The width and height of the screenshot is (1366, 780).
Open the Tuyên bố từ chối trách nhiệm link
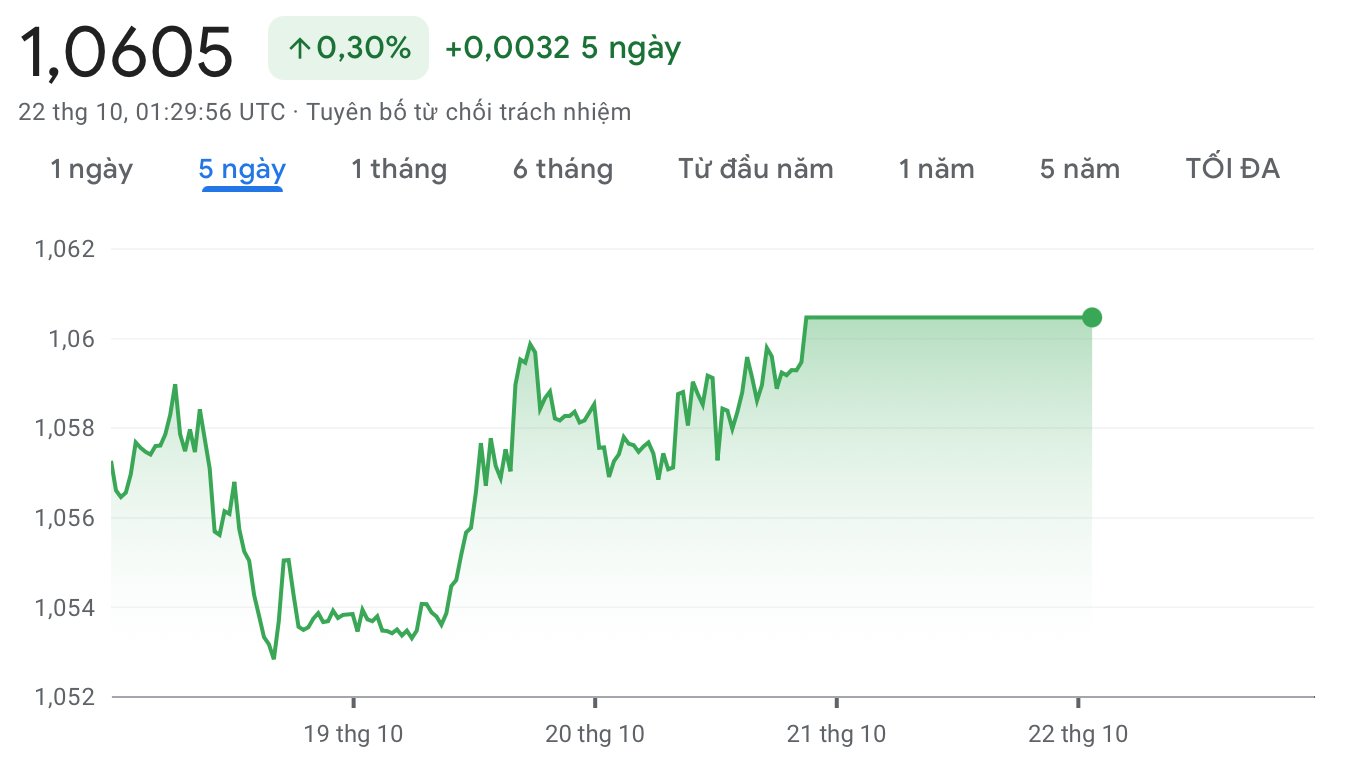(469, 112)
